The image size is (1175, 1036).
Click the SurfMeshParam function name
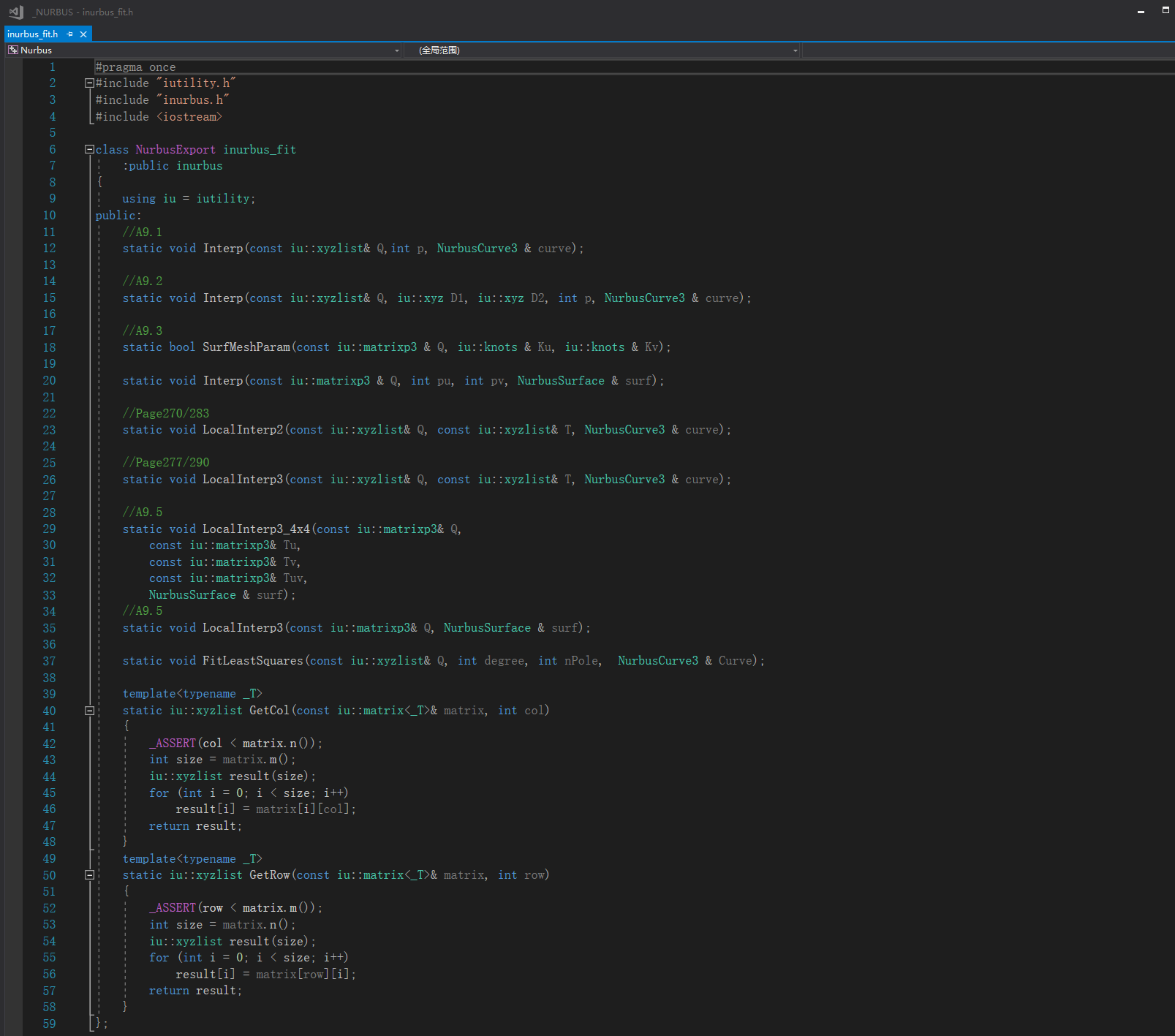coord(246,347)
